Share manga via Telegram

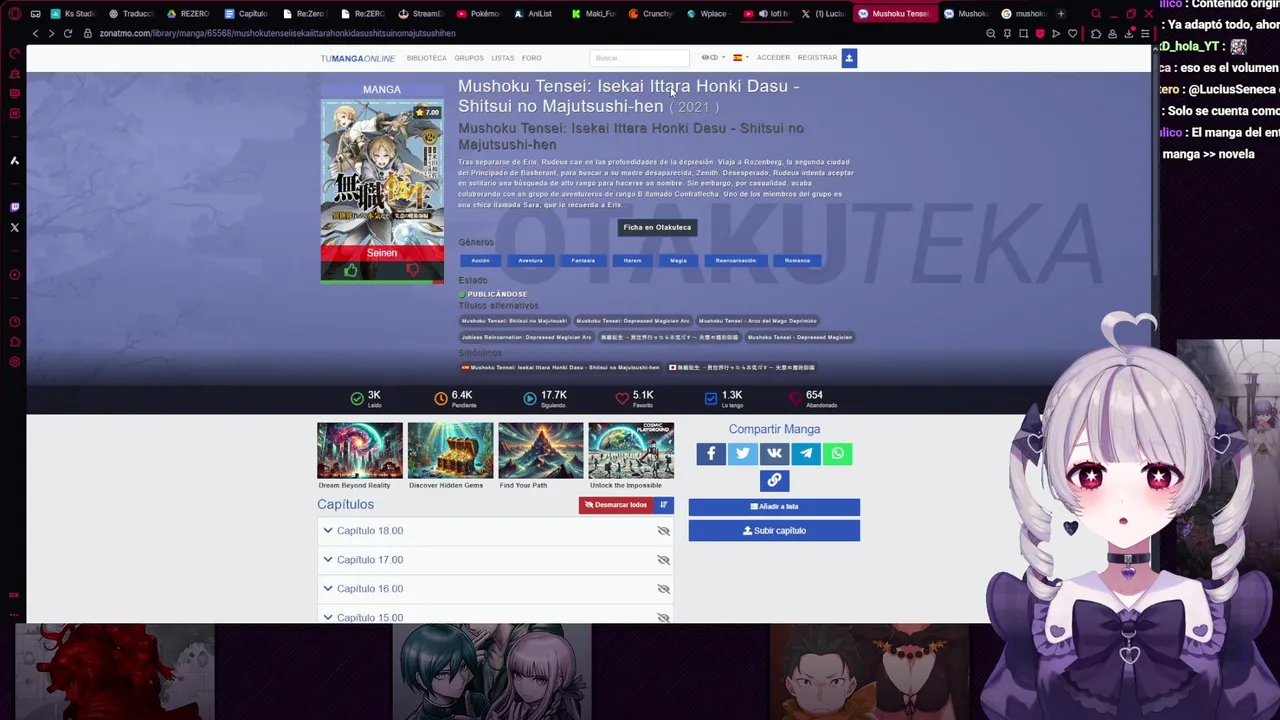(806, 454)
